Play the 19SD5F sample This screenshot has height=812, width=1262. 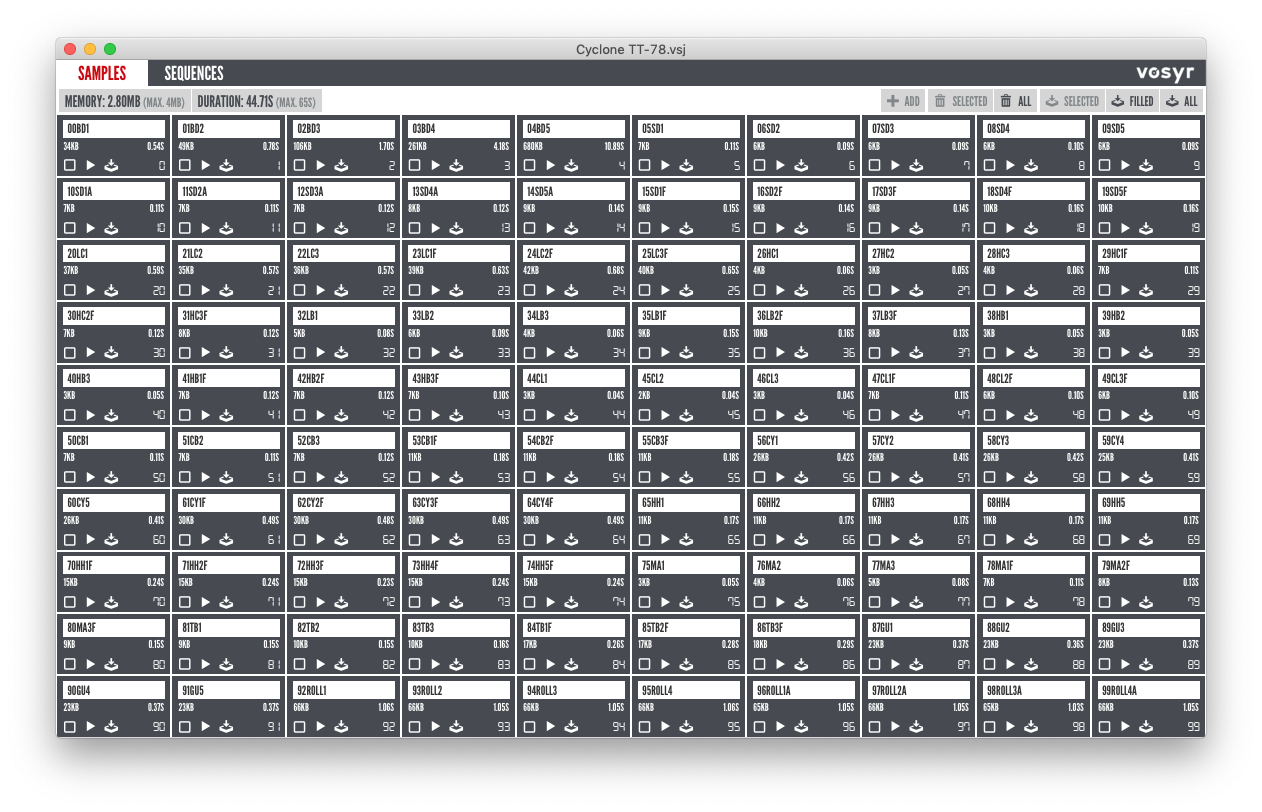point(1125,228)
